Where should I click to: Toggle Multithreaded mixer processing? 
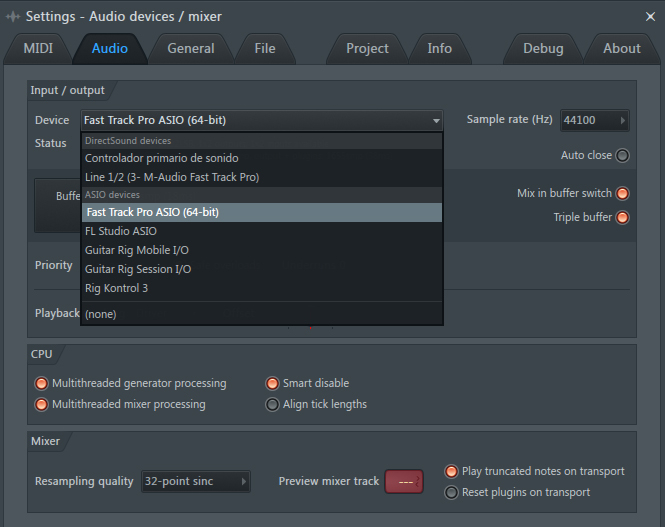pos(41,404)
